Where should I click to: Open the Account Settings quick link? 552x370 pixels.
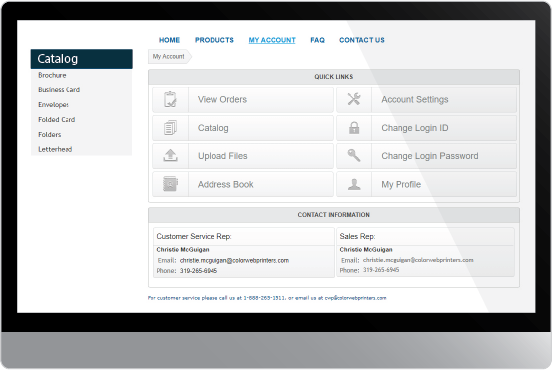click(426, 100)
